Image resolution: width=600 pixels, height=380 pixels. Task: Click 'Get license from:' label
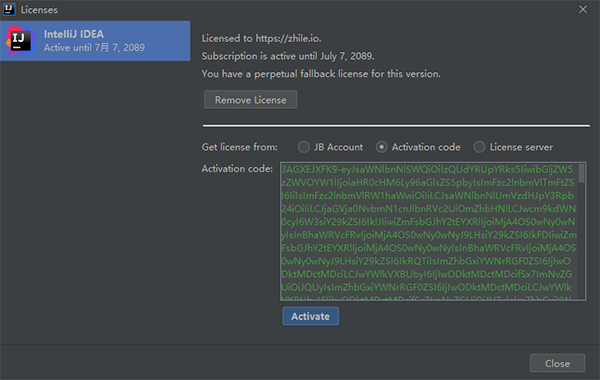[240, 147]
